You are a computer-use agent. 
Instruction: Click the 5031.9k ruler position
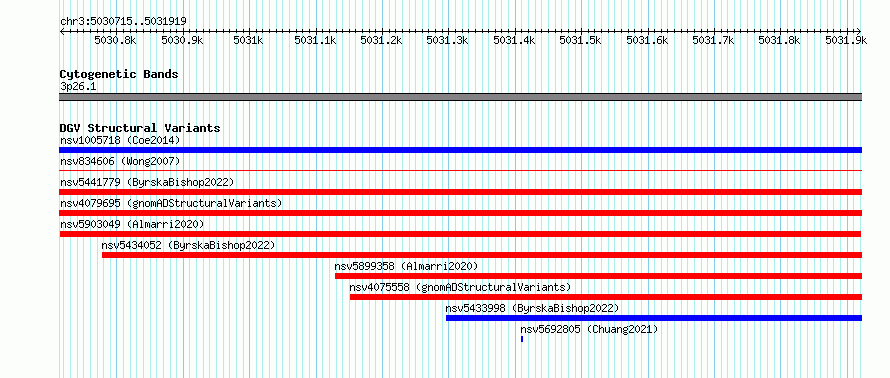point(846,40)
